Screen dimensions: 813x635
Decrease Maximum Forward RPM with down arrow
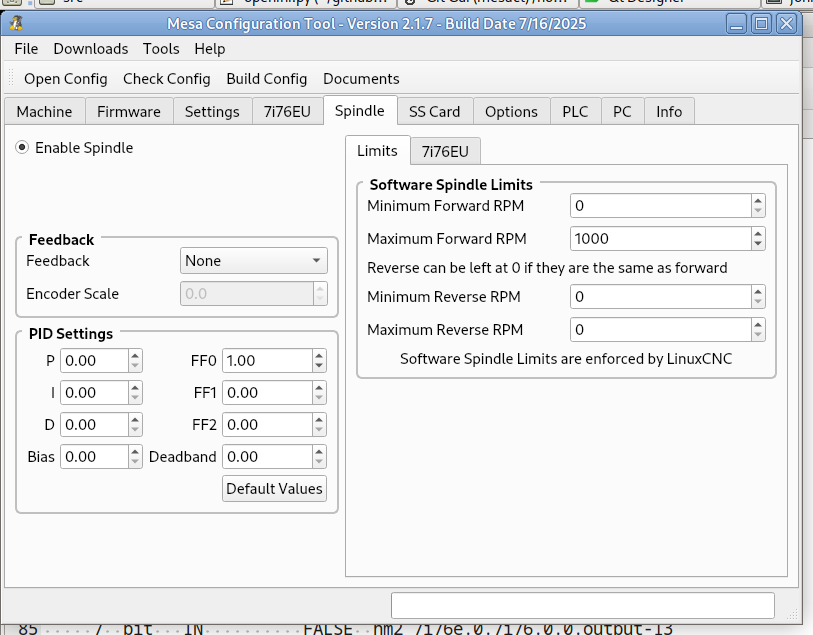758,244
